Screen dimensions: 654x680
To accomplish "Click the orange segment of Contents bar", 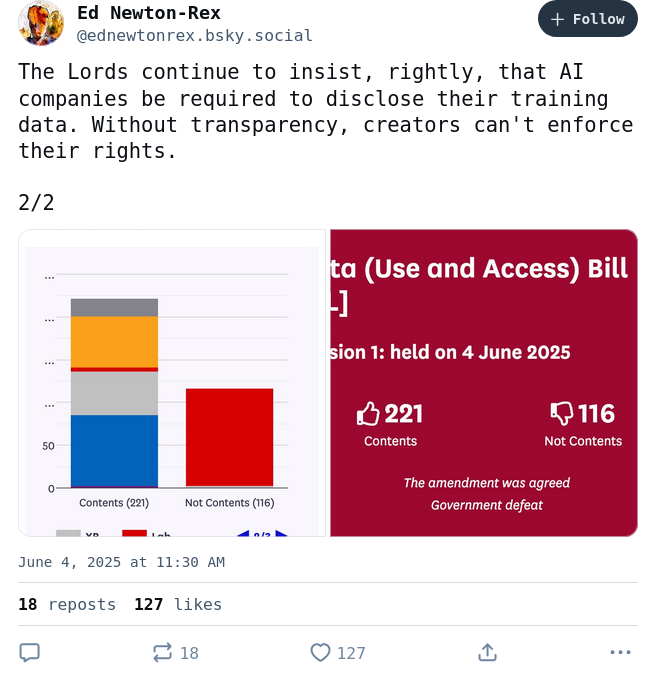I will [114, 342].
